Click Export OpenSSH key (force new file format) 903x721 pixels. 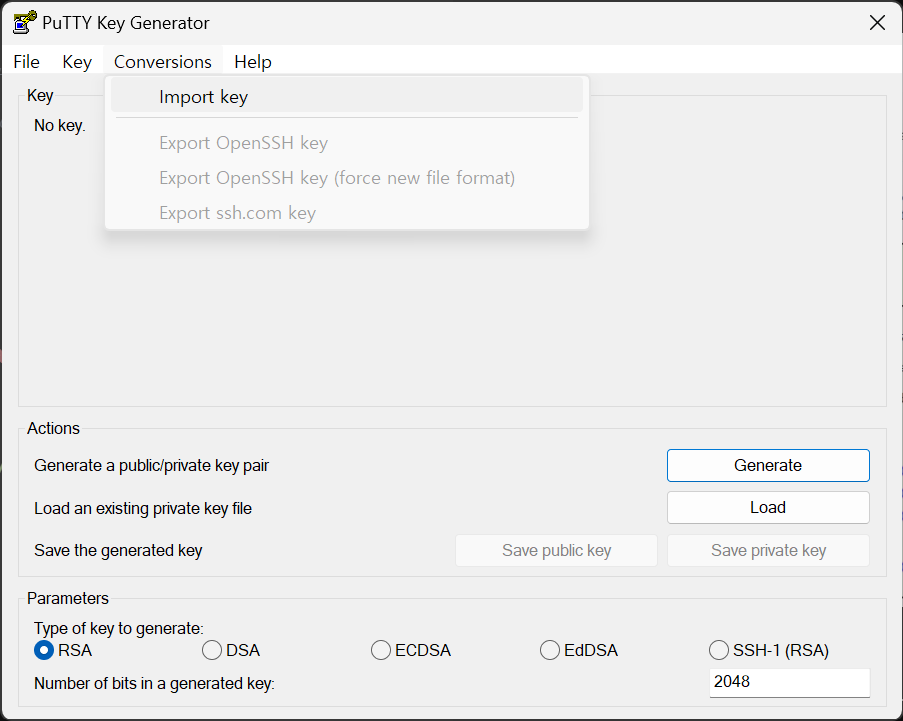click(347, 178)
